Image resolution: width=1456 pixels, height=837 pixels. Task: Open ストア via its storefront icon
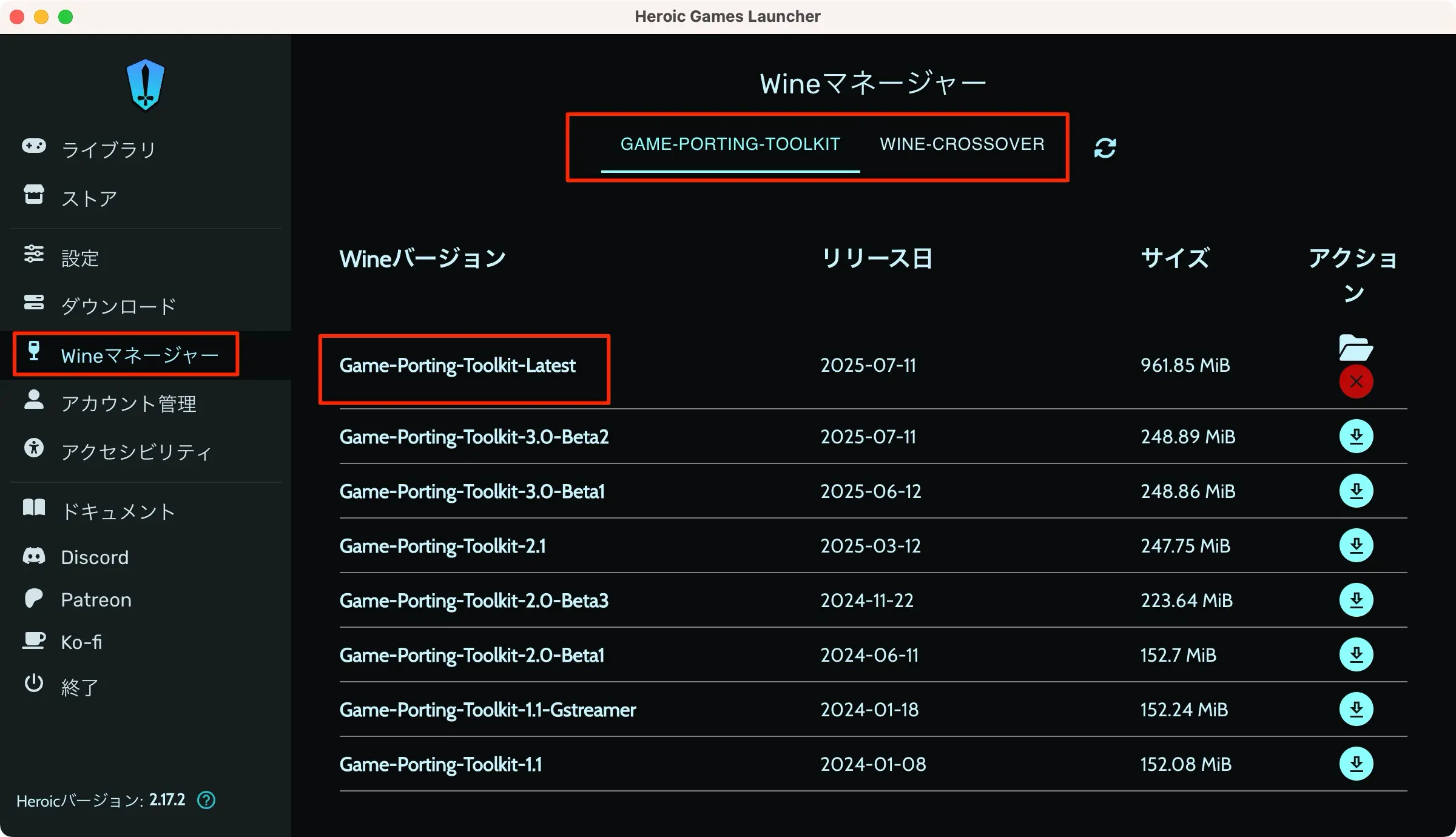point(34,195)
